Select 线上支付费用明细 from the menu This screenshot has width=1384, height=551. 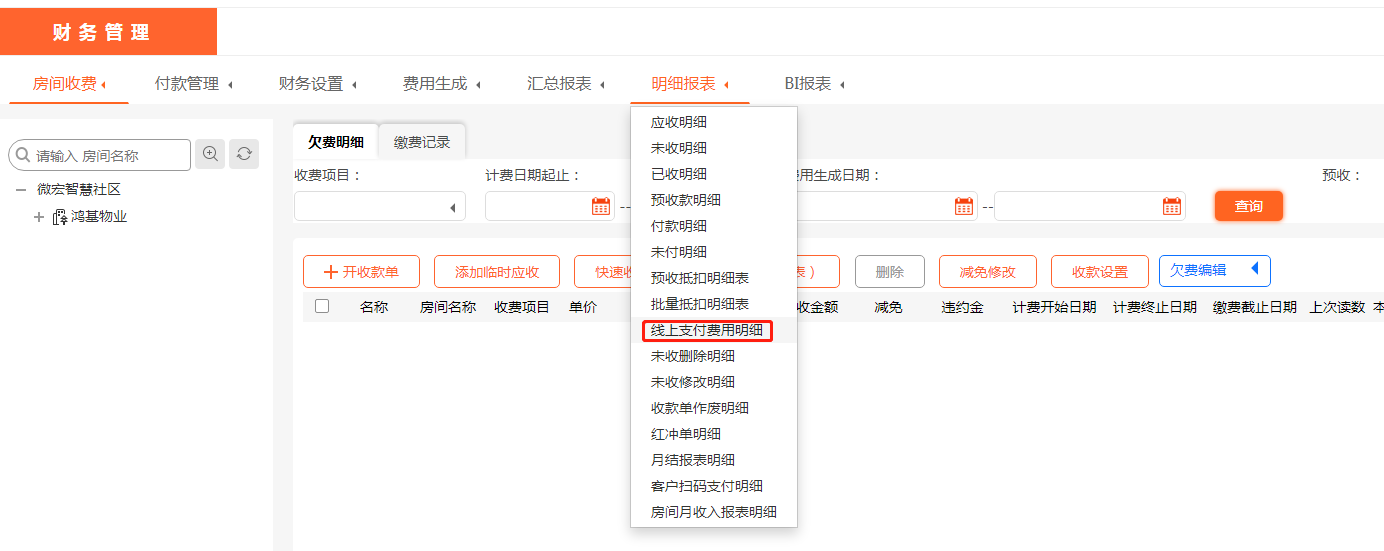click(707, 330)
